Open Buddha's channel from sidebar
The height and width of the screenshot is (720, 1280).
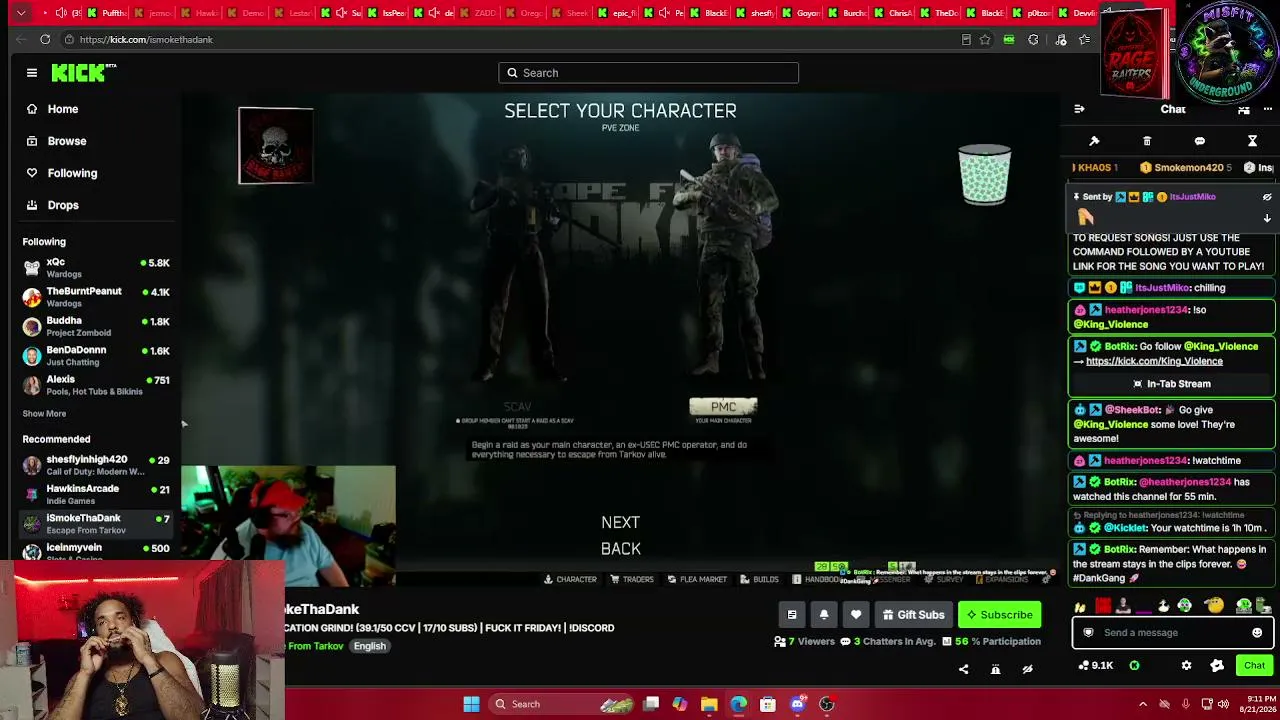pyautogui.click(x=96, y=326)
